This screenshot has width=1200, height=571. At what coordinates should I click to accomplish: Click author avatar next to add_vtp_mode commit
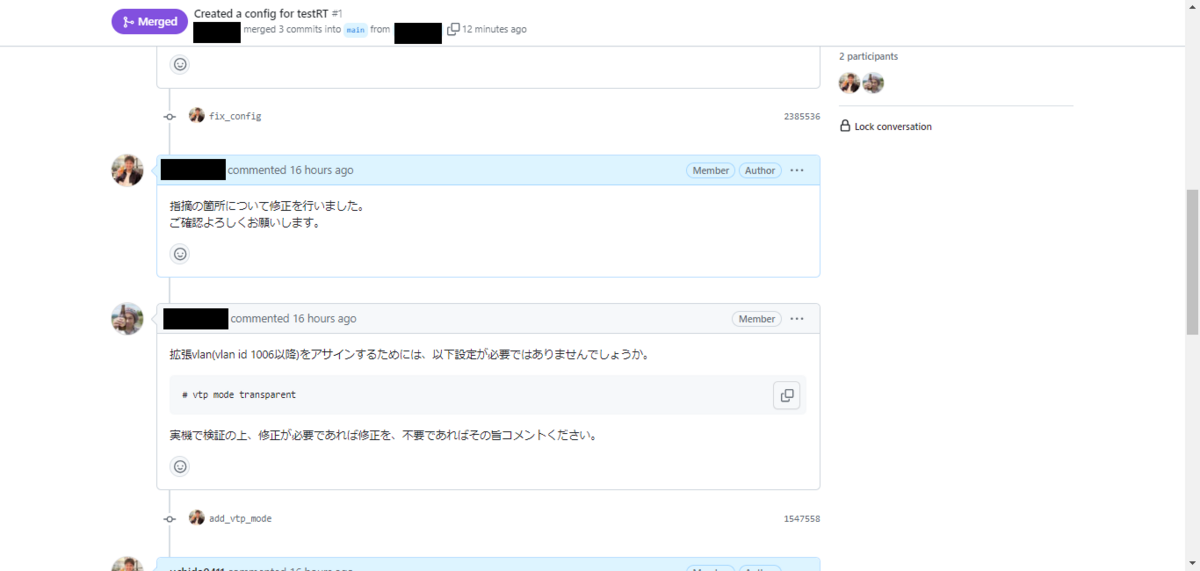(196, 518)
